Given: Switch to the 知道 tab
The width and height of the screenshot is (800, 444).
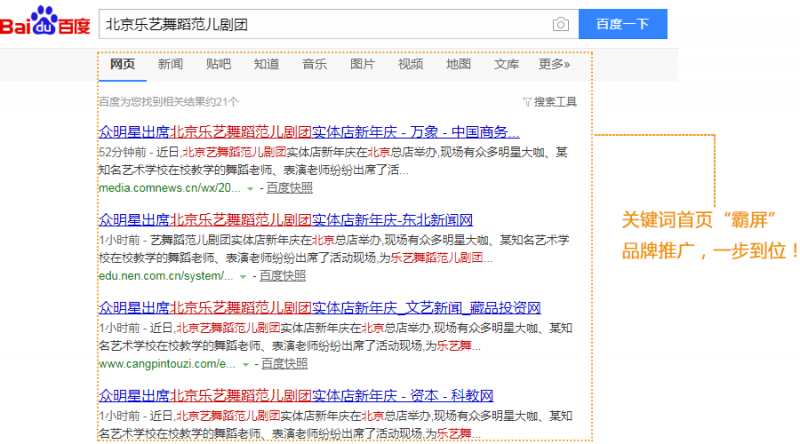Looking at the screenshot, I should [x=266, y=65].
